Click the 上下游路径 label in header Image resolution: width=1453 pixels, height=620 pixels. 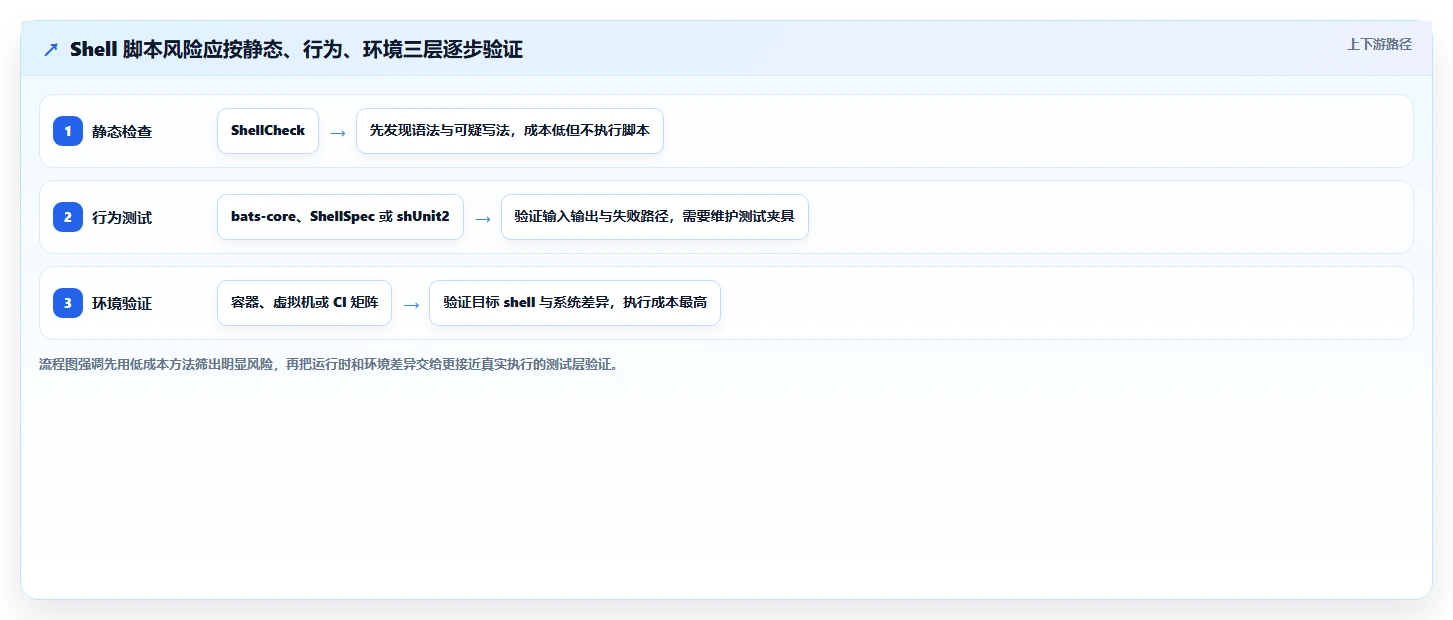[1379, 44]
